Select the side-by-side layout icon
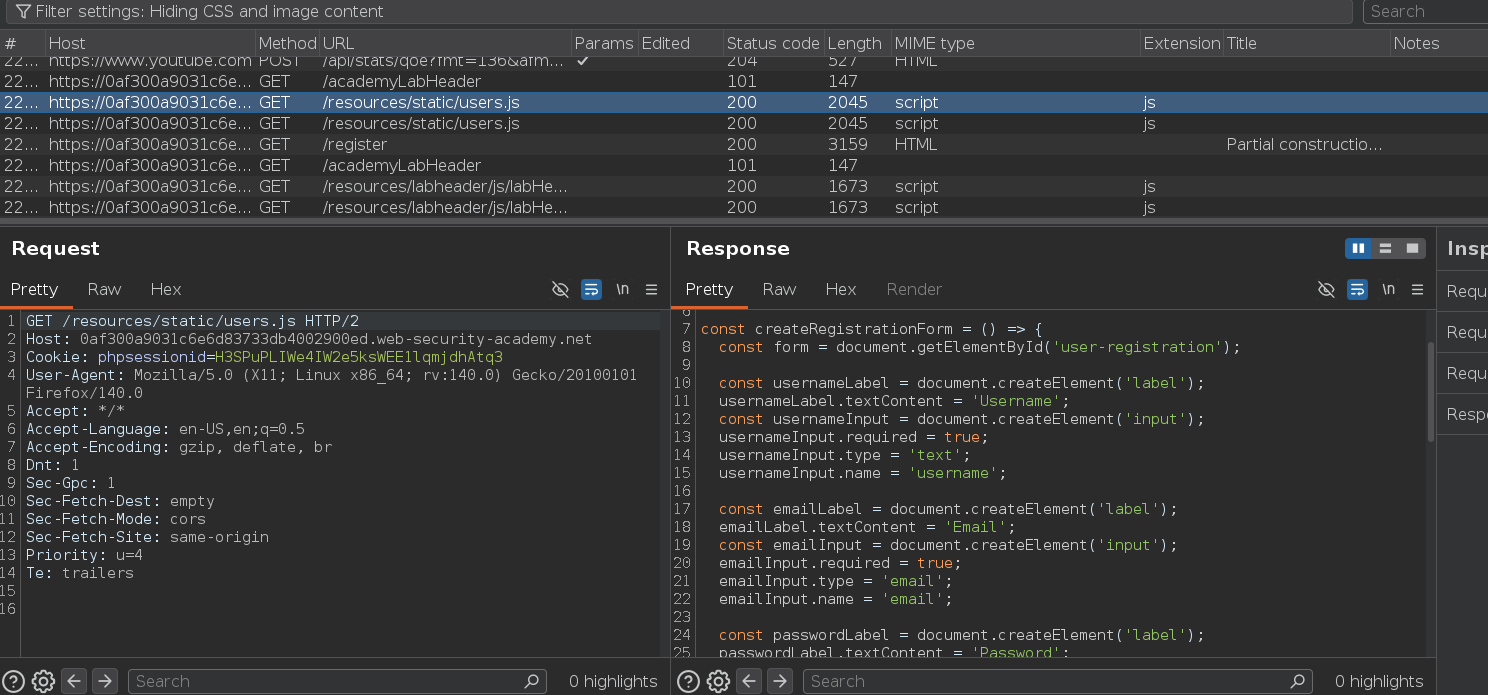 click(1358, 248)
